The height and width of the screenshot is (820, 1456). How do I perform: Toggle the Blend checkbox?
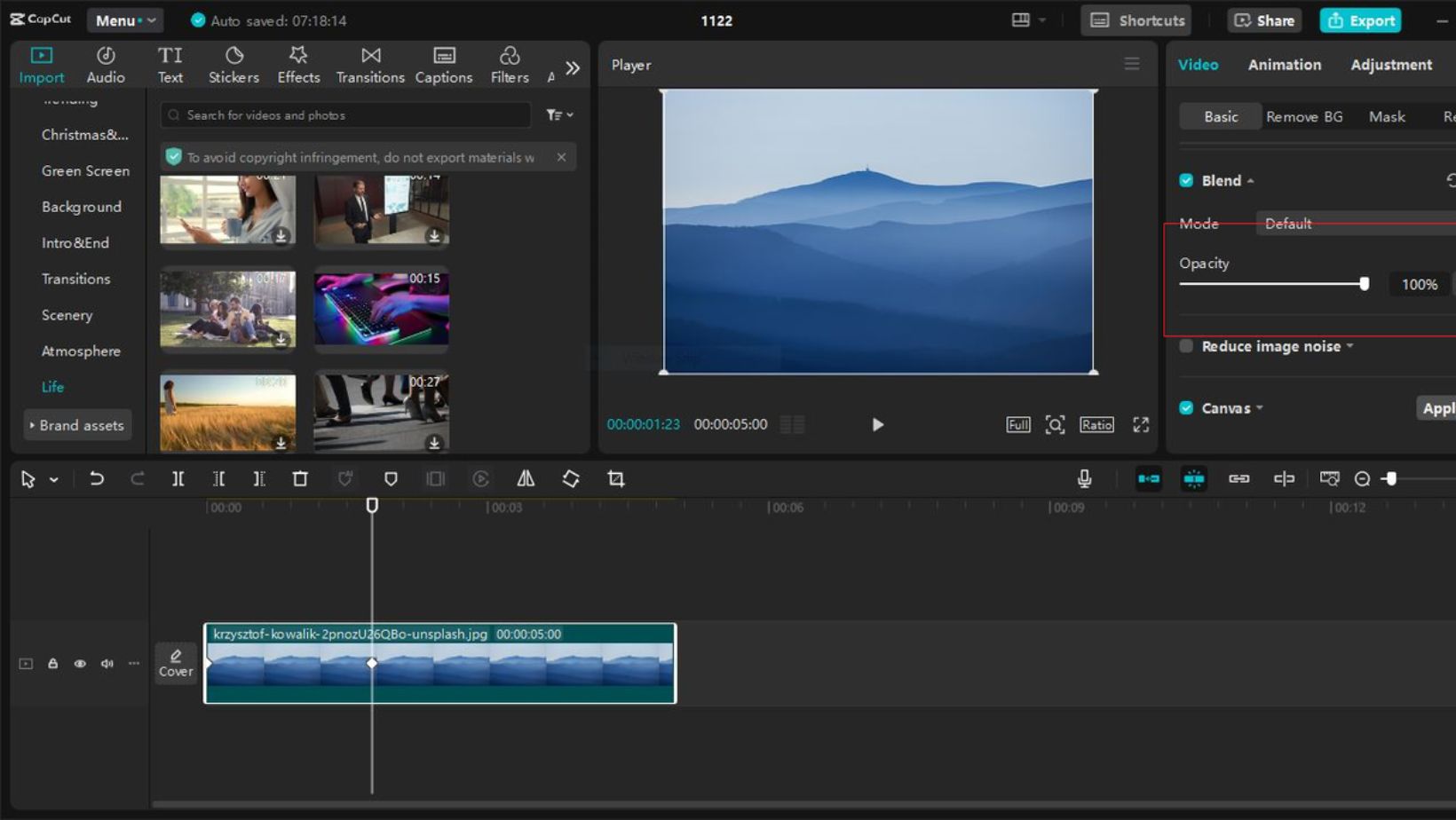coord(1186,180)
